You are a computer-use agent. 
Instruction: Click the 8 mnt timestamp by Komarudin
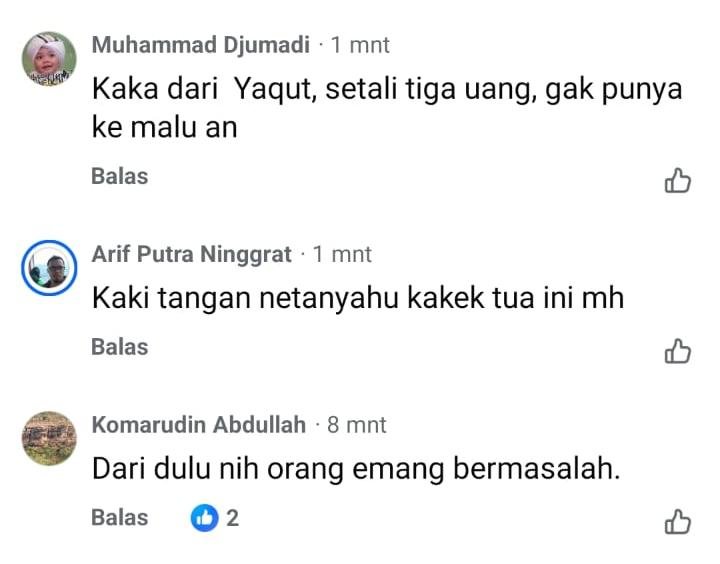click(x=357, y=424)
